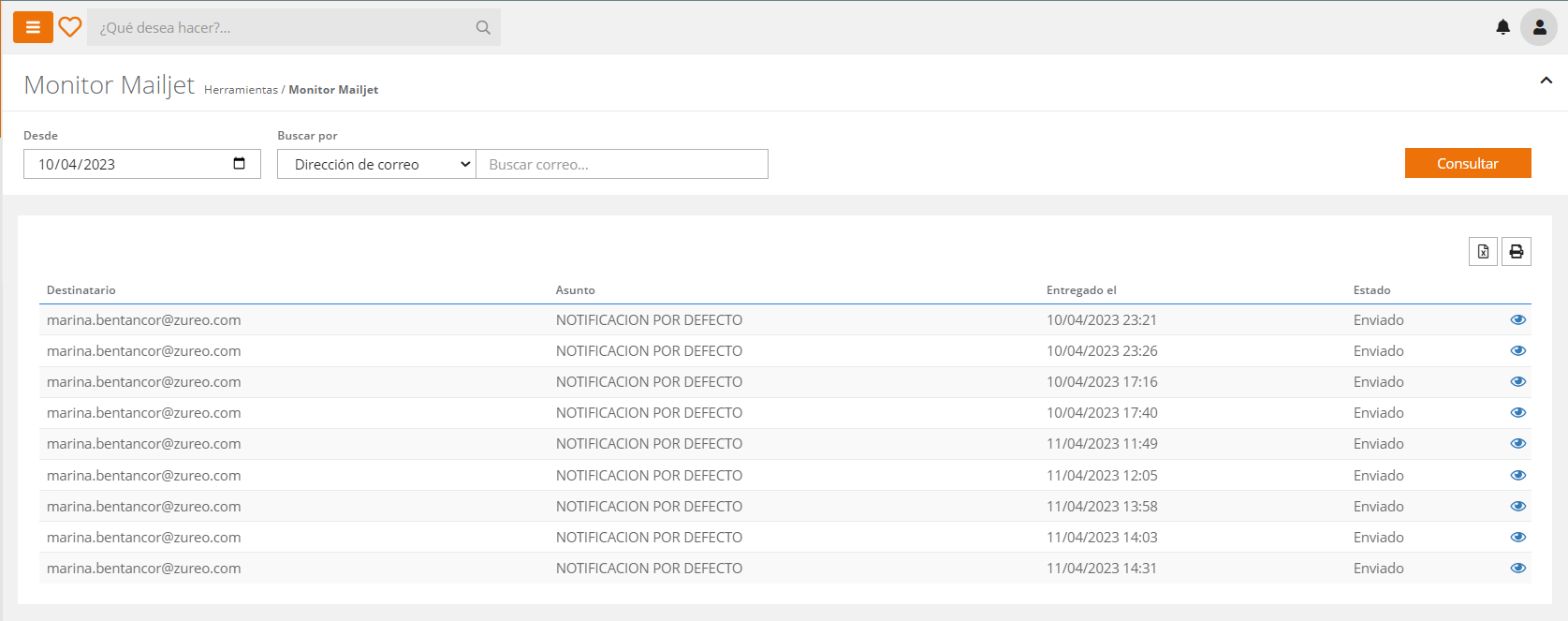Open the user profile avatar

point(1538,27)
